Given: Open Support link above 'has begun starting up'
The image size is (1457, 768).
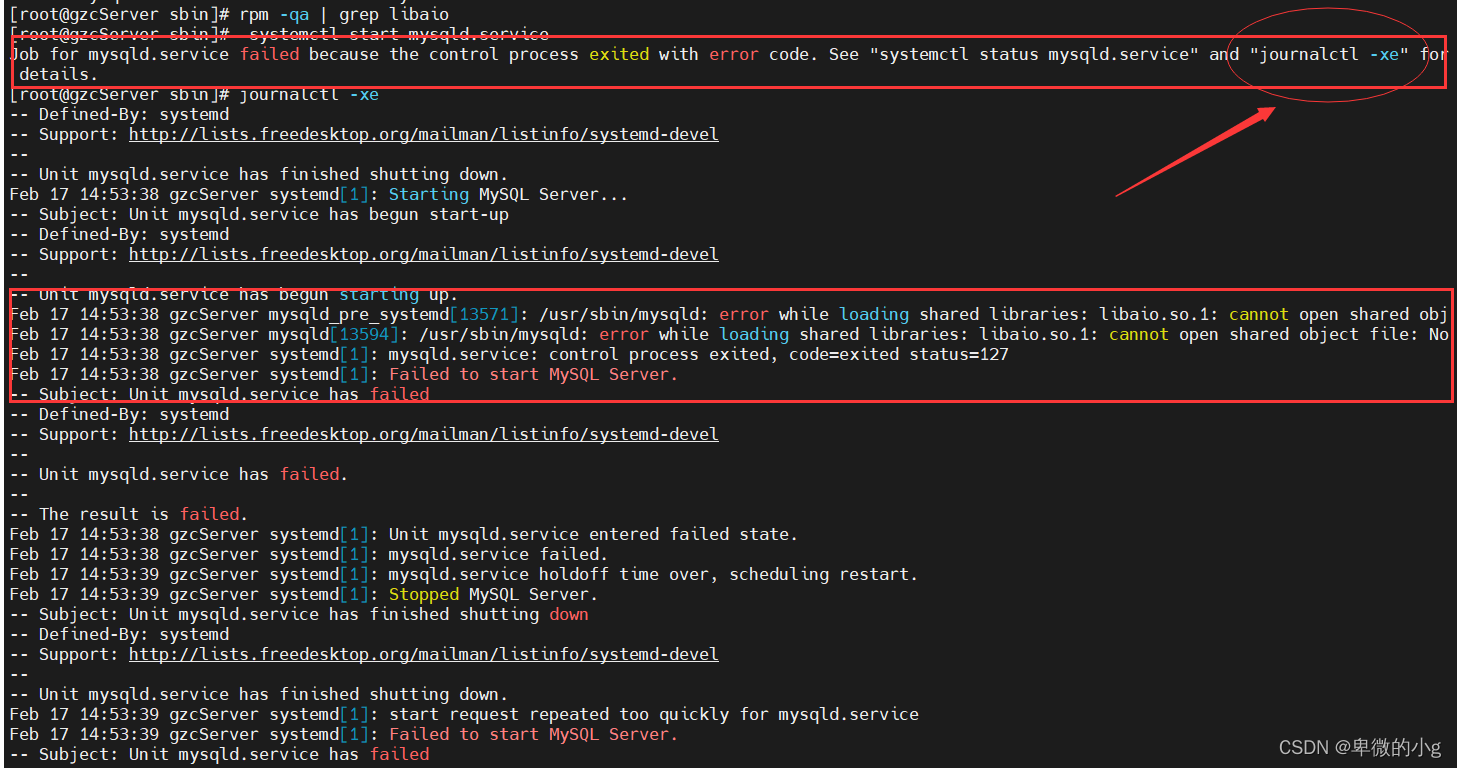Looking at the screenshot, I should (x=424, y=254).
